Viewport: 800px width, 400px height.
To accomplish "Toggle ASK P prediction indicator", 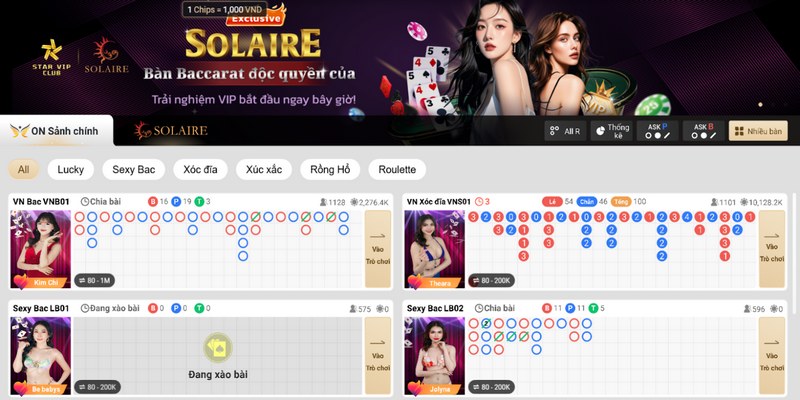I will coord(657,131).
